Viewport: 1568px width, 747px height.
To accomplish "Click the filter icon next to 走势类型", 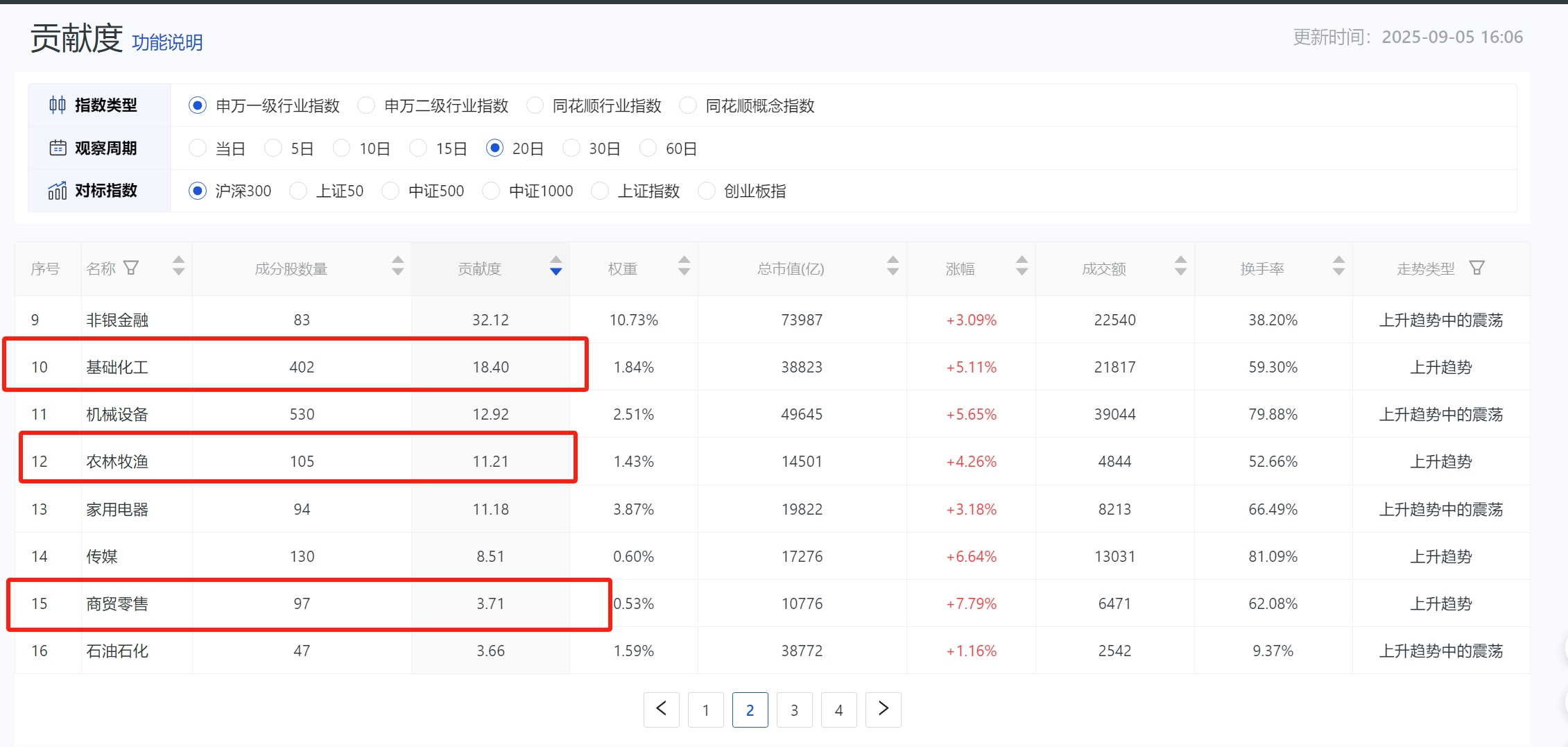I will (x=1476, y=268).
